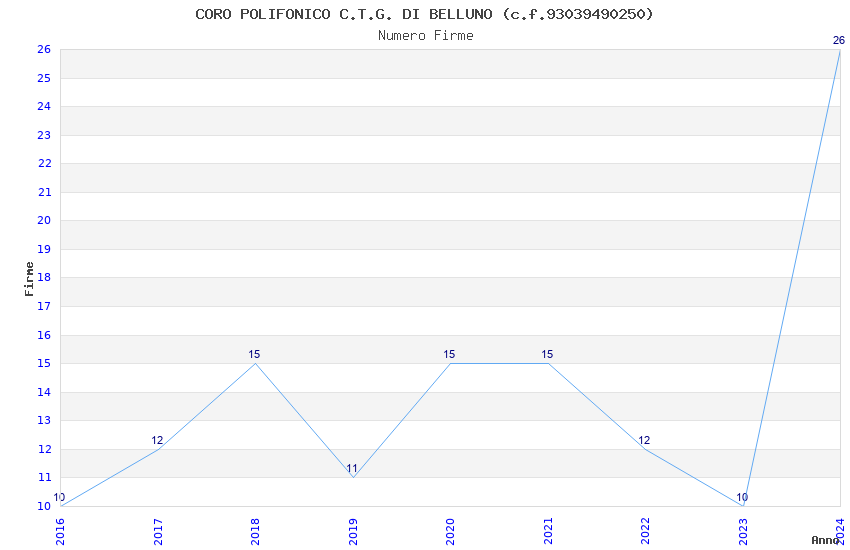Screen dimensions: 850x550
Task: Select x-axis year 2019
Action: tap(353, 532)
